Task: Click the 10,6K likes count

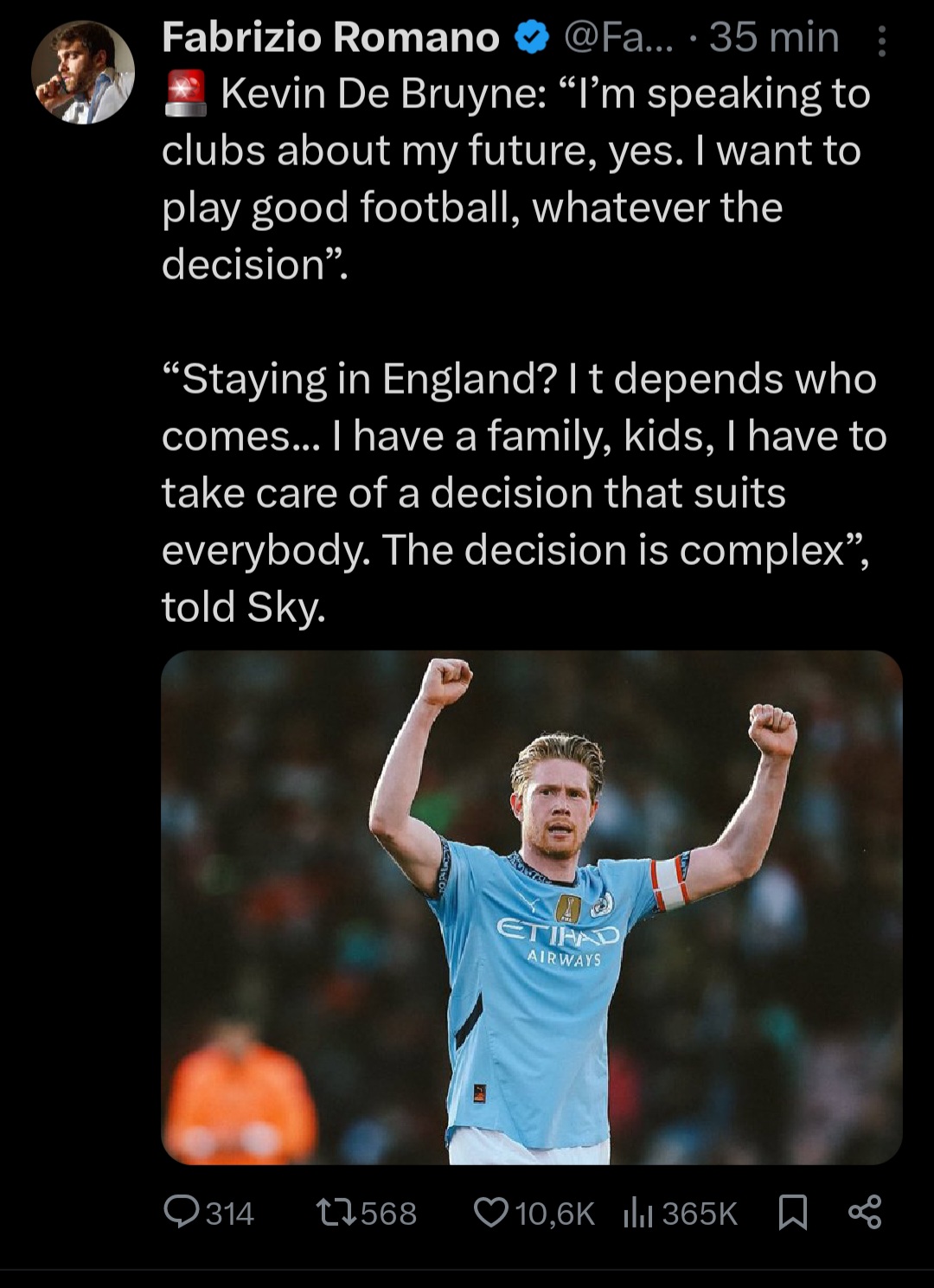Action: (x=554, y=1214)
